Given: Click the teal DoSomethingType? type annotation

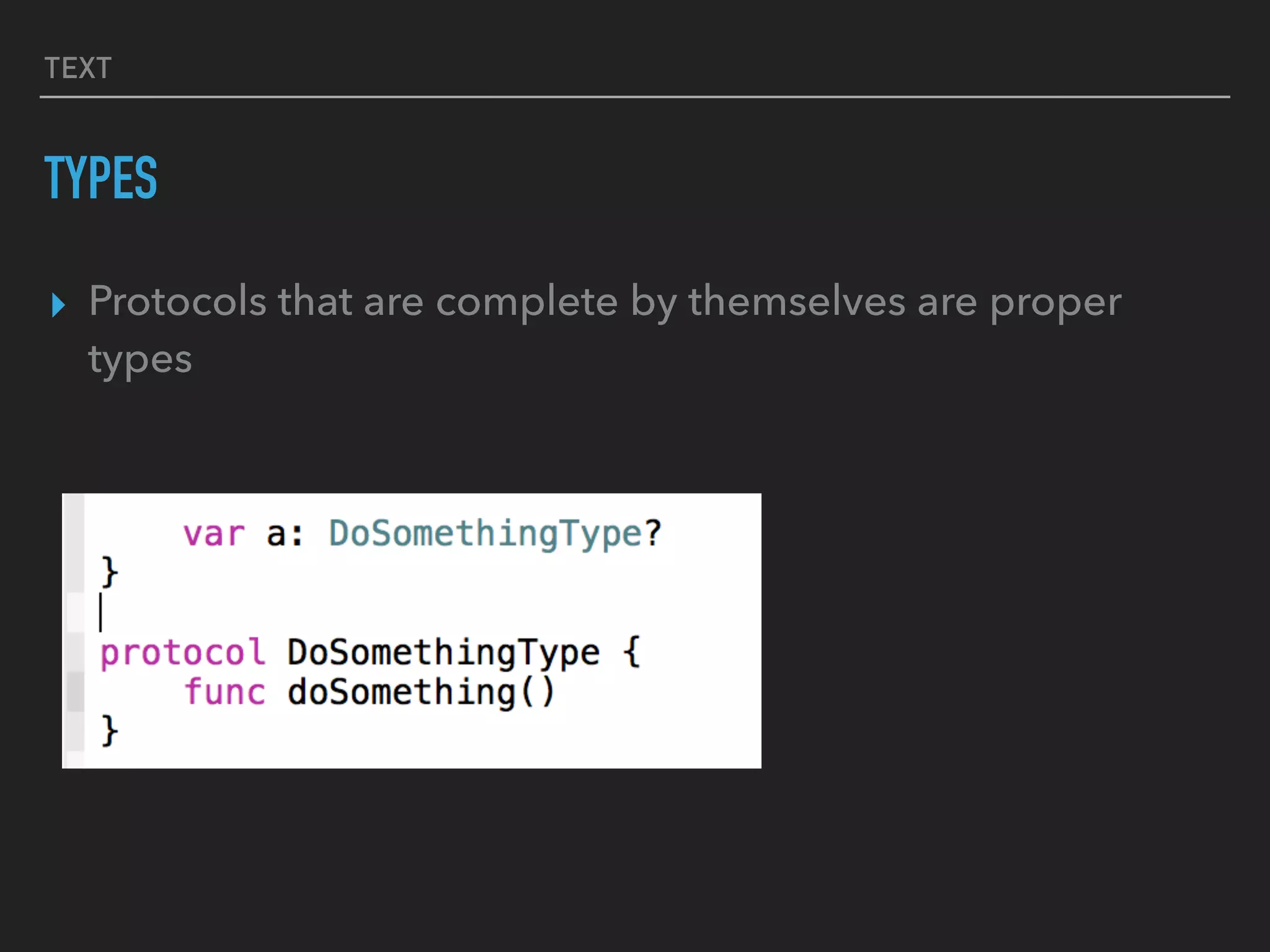Looking at the screenshot, I should (495, 534).
